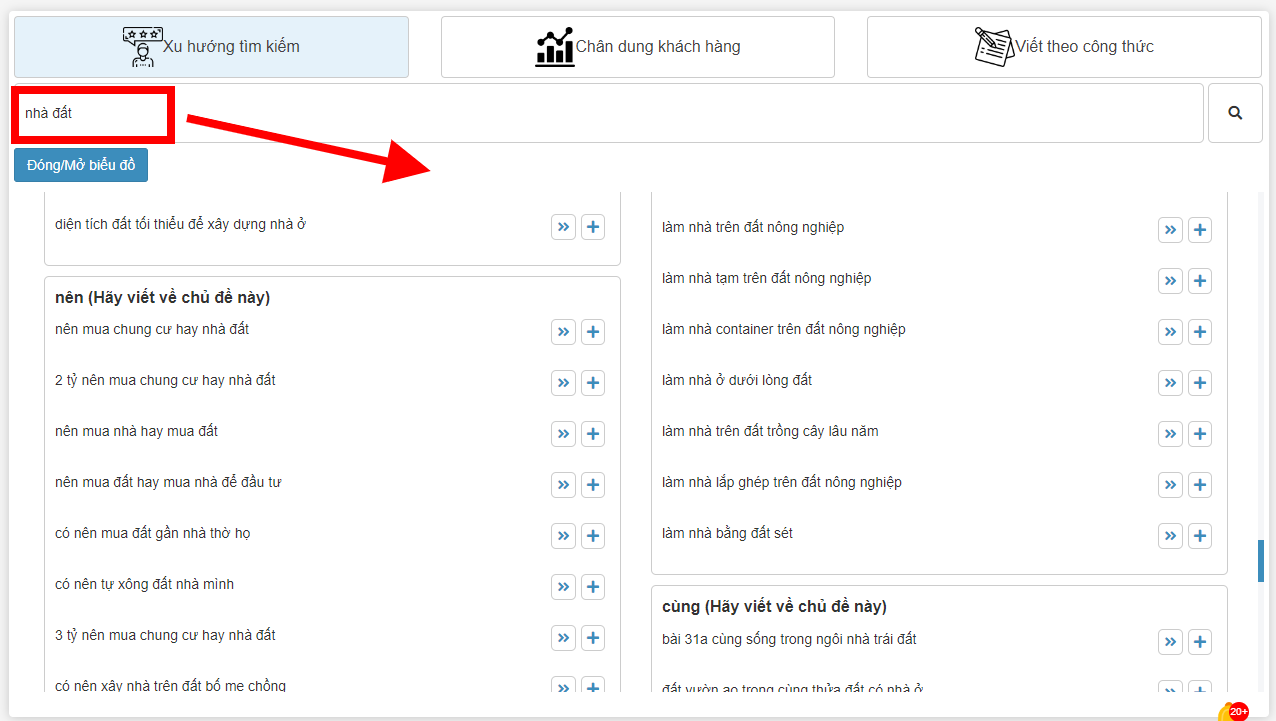This screenshot has width=1276, height=721.
Task: Select text 'diện tích đất tối thiểu để xây dựng nhà ở'
Action: click(180, 224)
